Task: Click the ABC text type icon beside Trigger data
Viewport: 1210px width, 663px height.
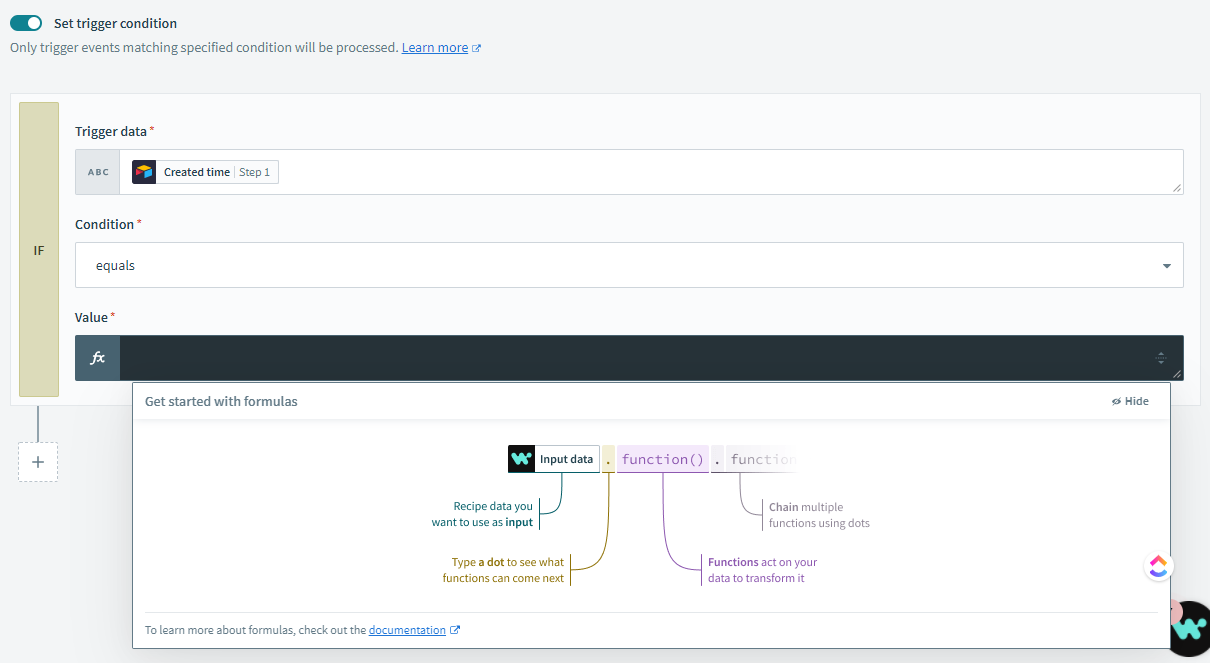Action: 96,171
